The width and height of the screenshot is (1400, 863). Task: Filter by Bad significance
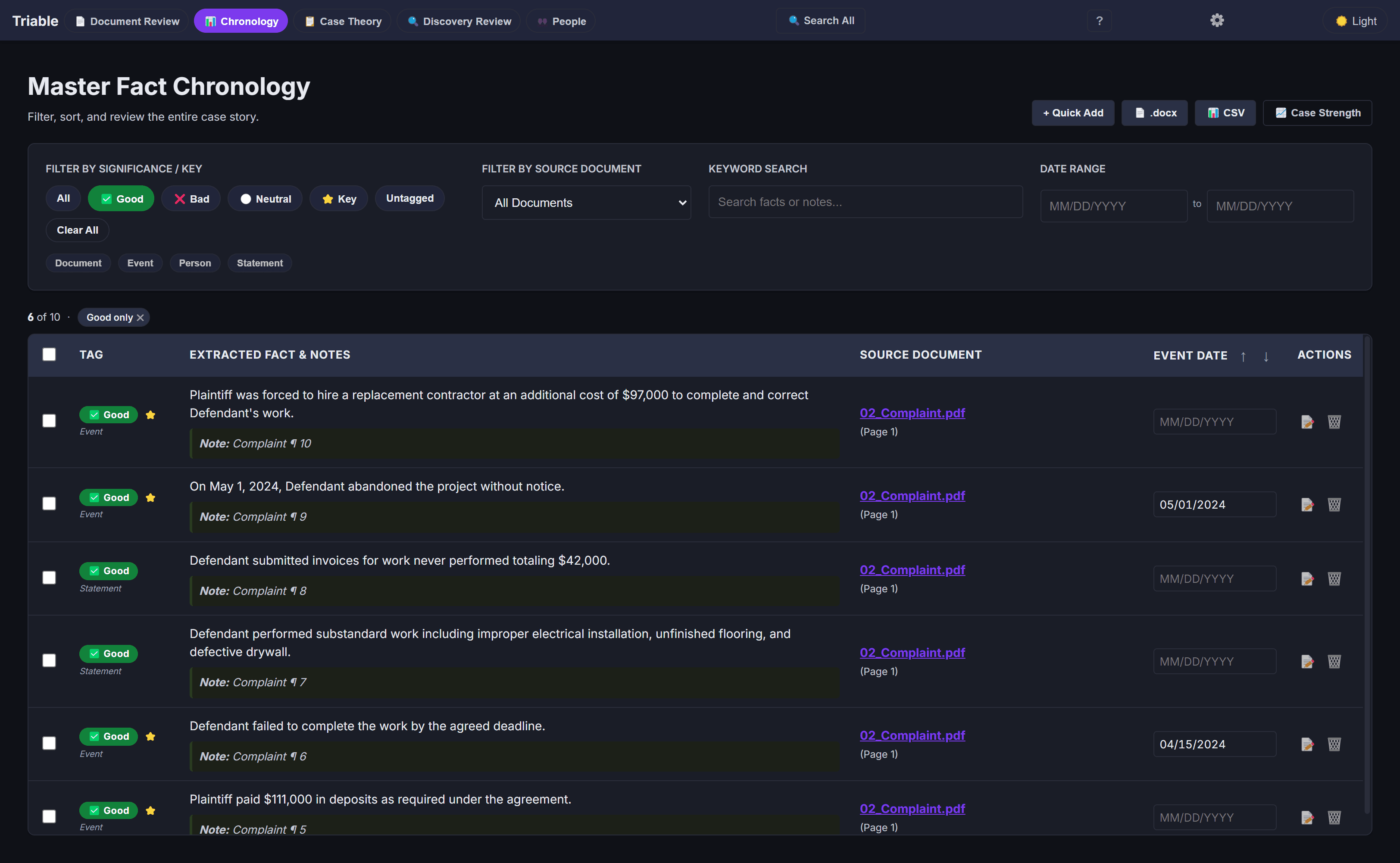point(191,199)
